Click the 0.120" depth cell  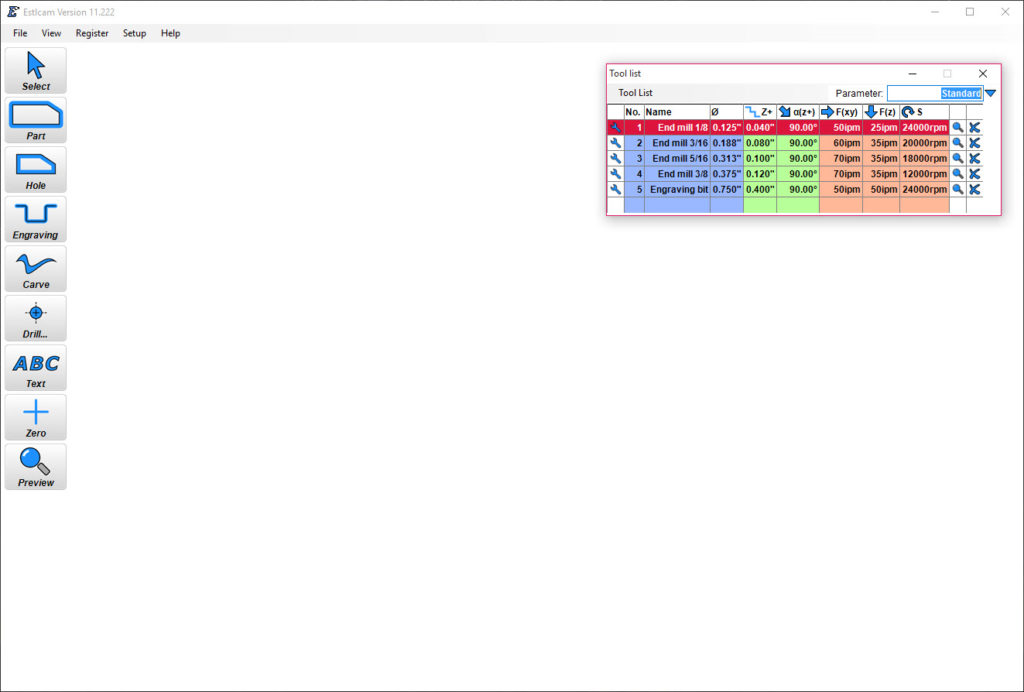(x=760, y=174)
